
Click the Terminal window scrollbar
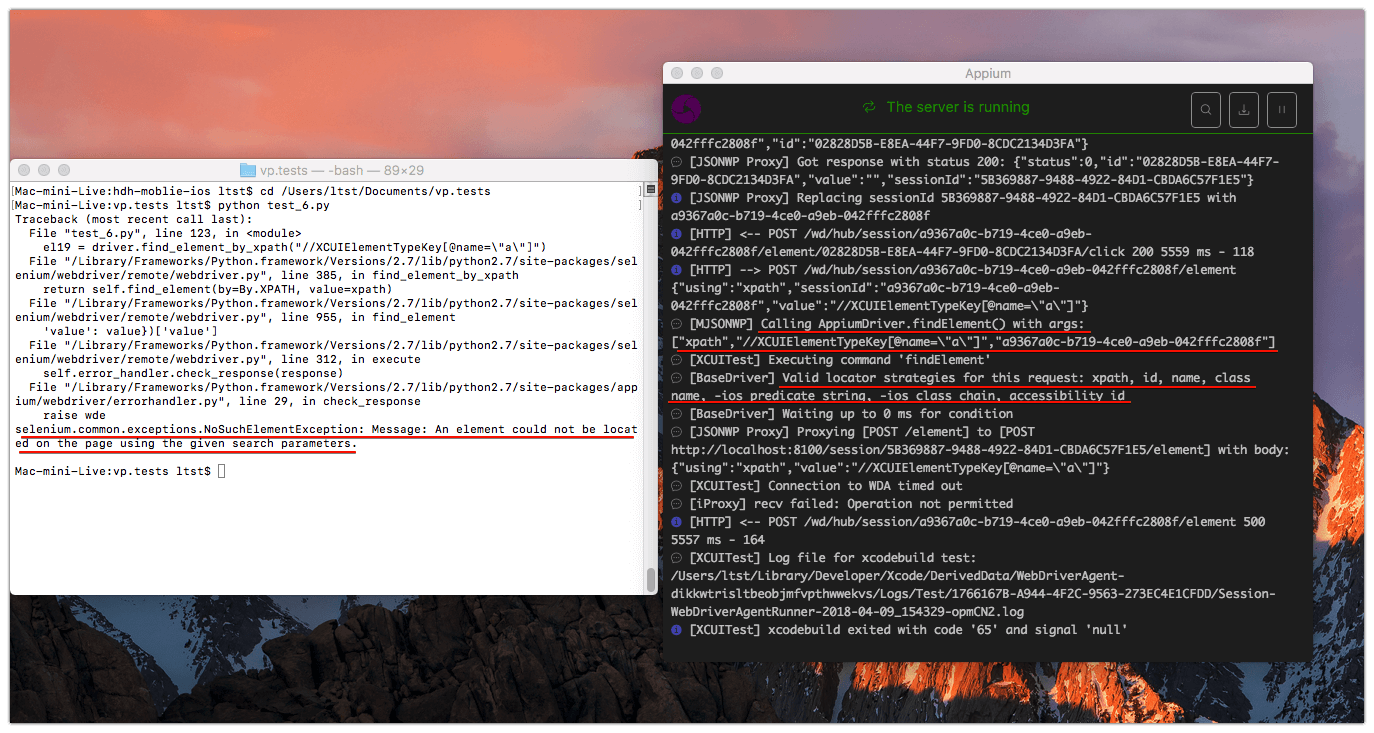point(651,580)
